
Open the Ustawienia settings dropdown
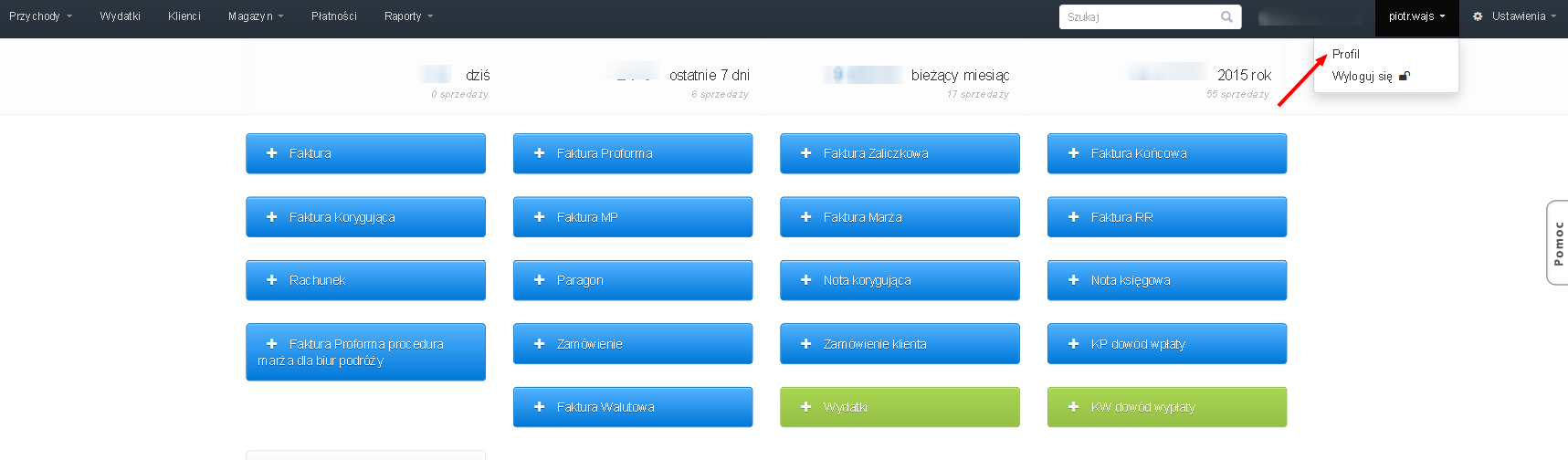point(1514,16)
